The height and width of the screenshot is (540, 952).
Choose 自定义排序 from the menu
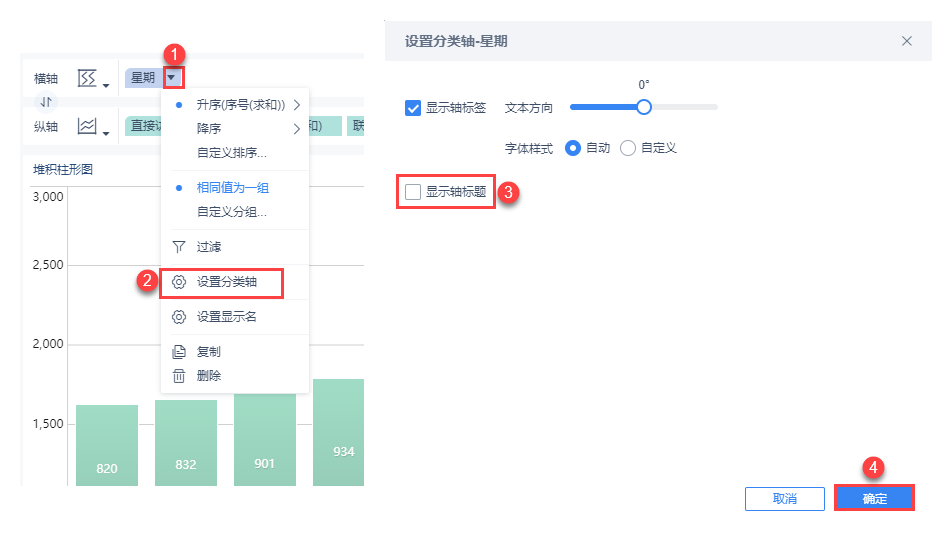[231, 153]
